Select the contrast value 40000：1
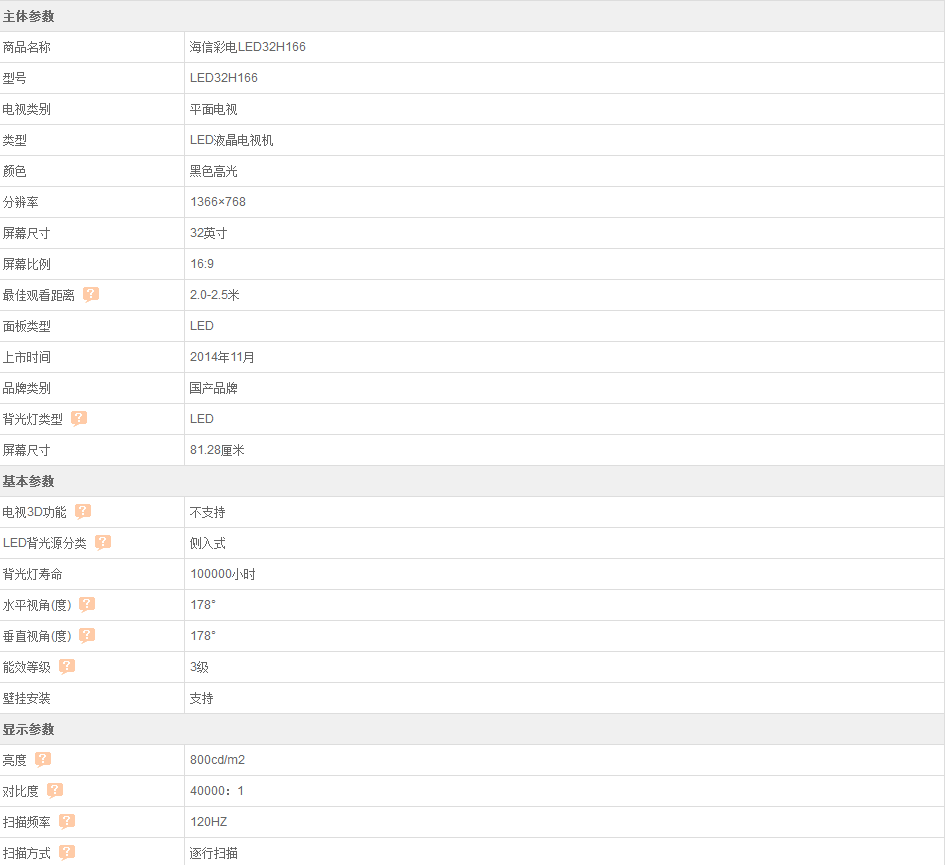Screen dimensions: 946x865 217,791
